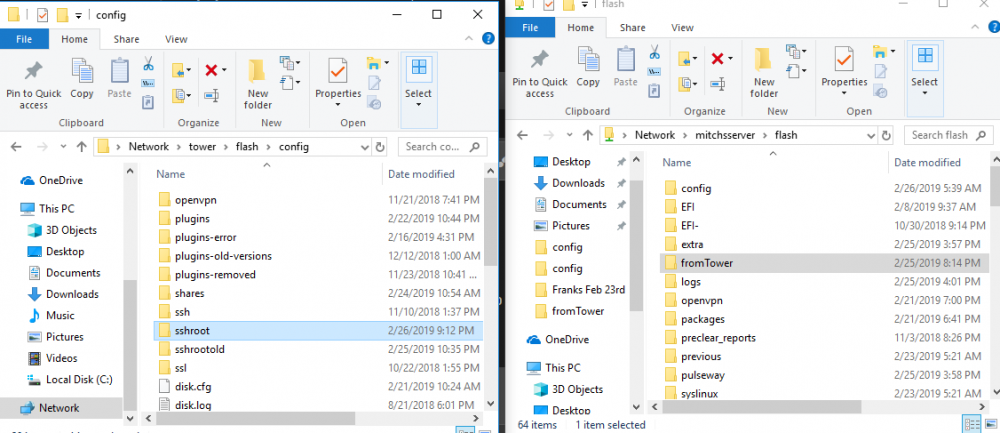Click red Delete X in flash window

pos(717,59)
